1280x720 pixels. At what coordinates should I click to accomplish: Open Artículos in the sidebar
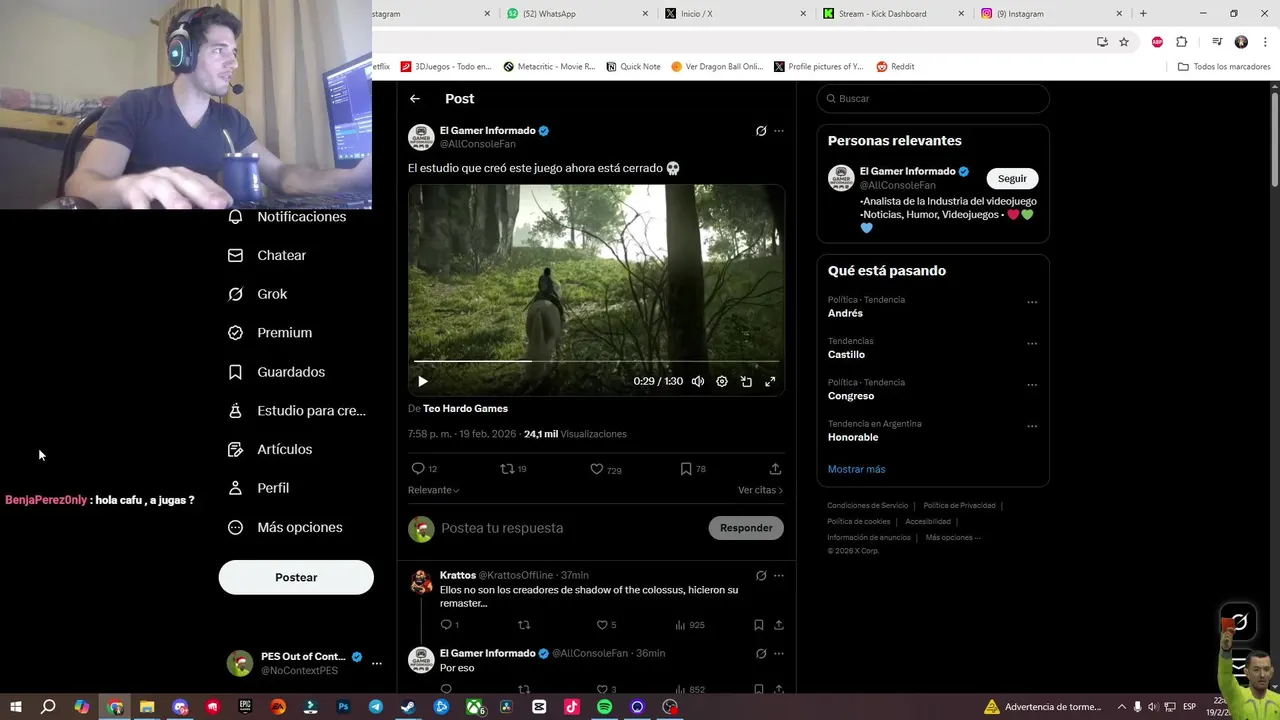tap(270, 449)
